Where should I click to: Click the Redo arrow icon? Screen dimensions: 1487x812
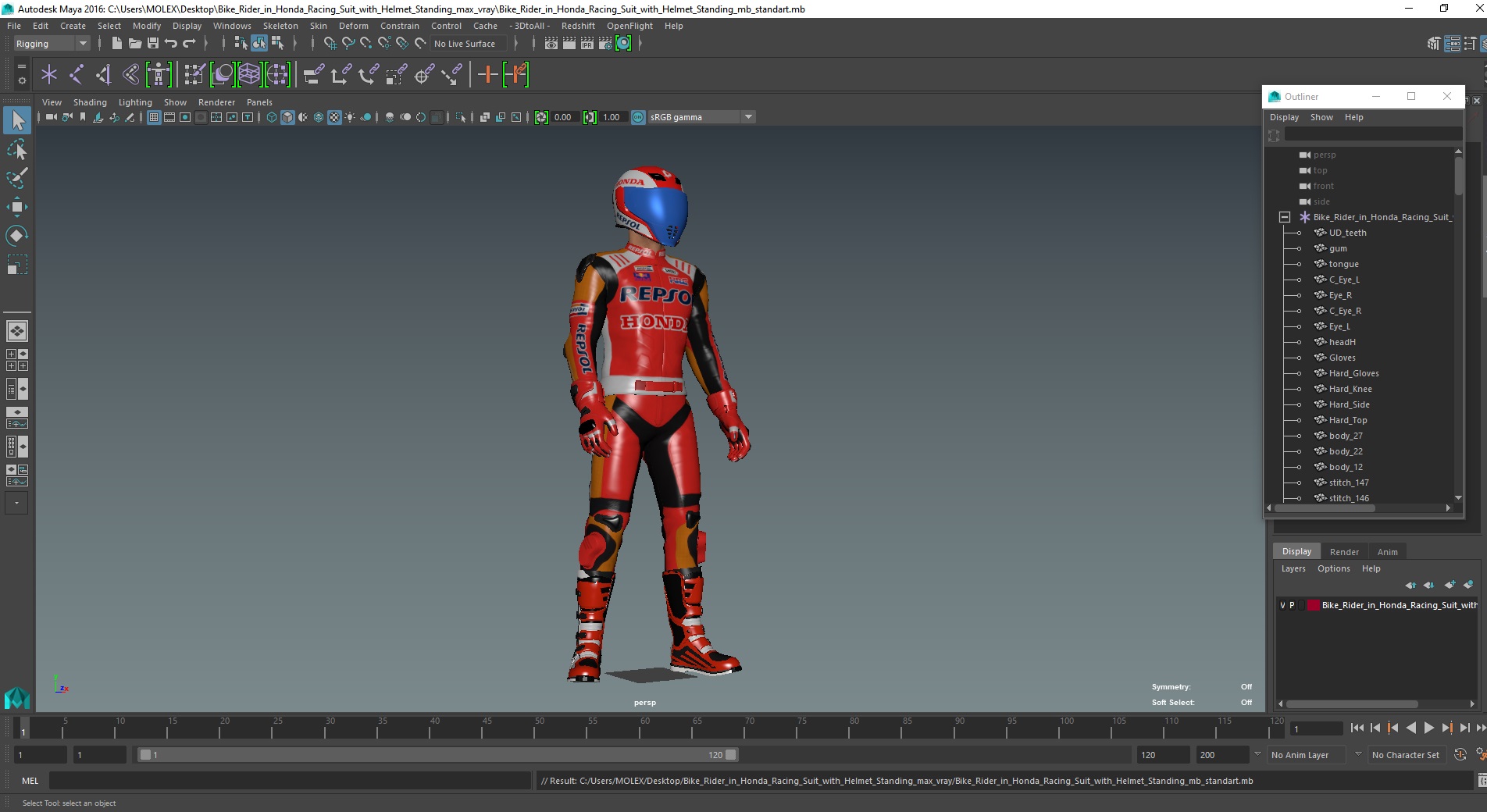pos(189,44)
